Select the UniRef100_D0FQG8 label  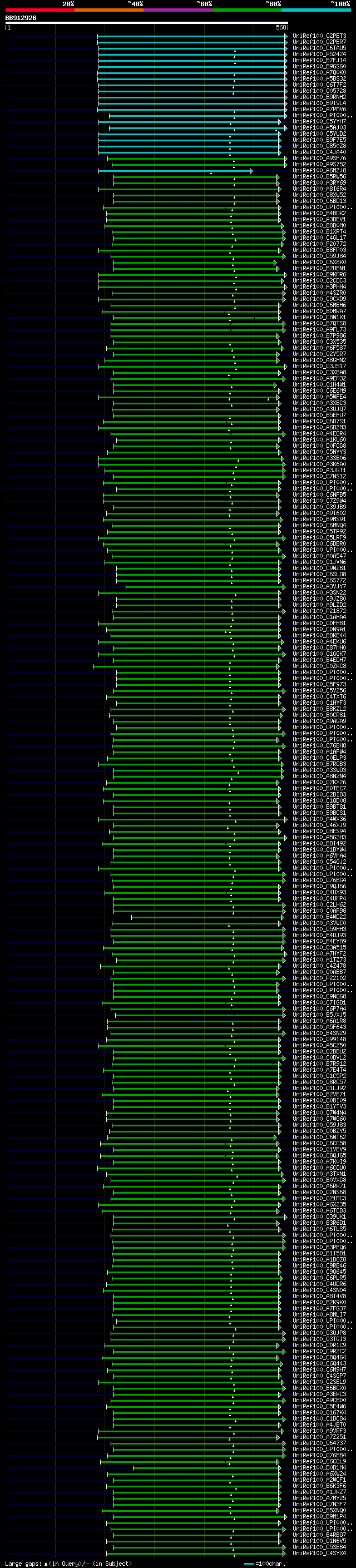pyautogui.click(x=319, y=446)
